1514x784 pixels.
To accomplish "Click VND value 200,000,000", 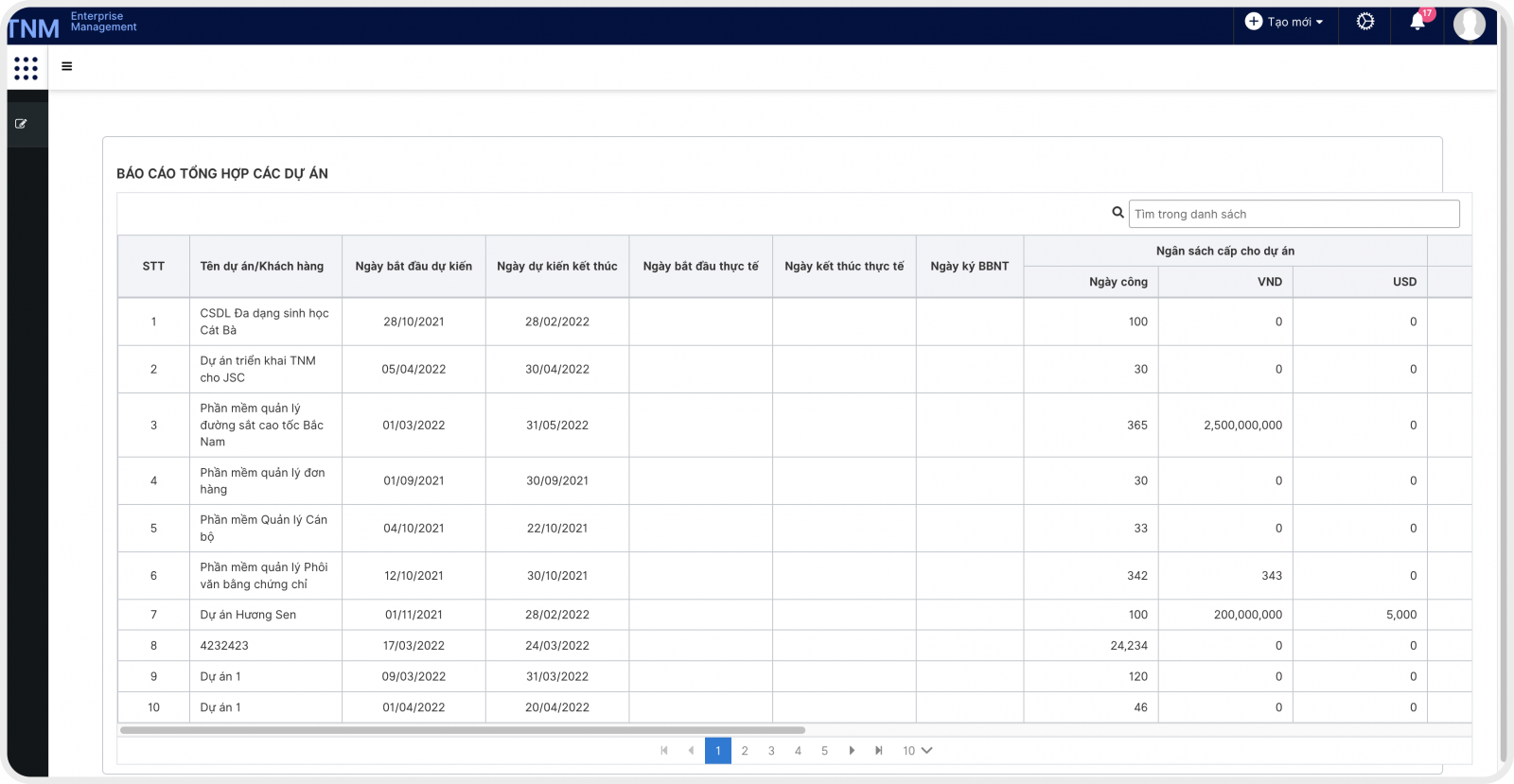I will click(1248, 615).
